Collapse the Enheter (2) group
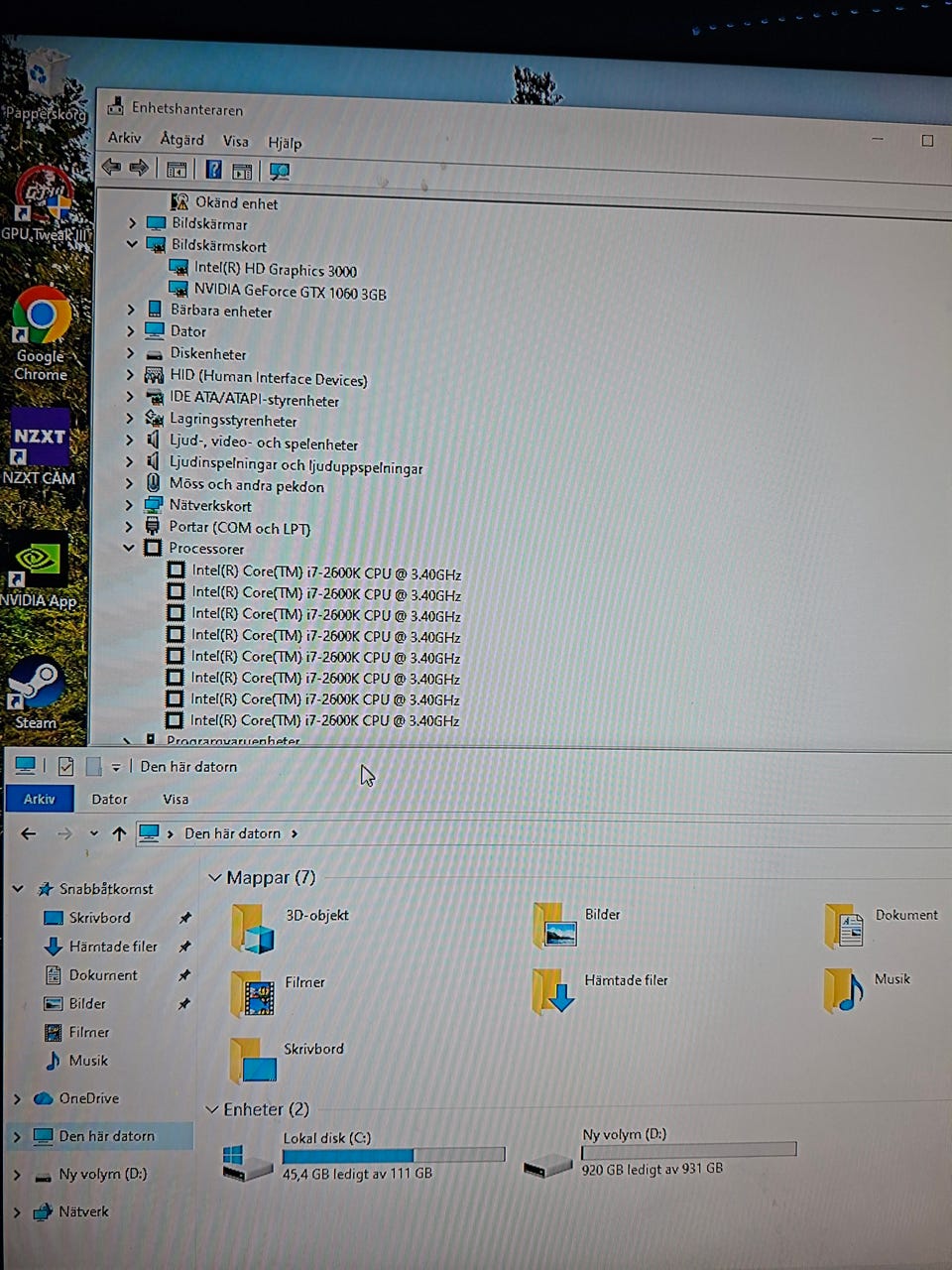The image size is (952, 1270). (x=211, y=1109)
